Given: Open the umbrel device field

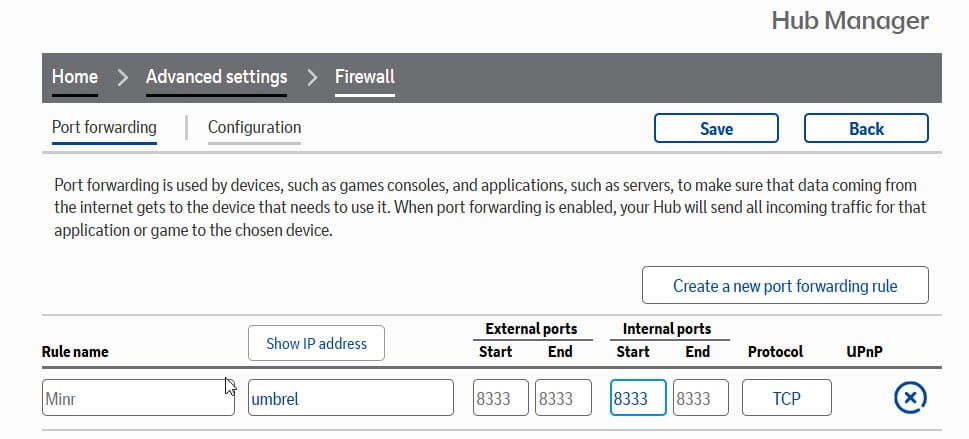Looking at the screenshot, I should [x=350, y=398].
